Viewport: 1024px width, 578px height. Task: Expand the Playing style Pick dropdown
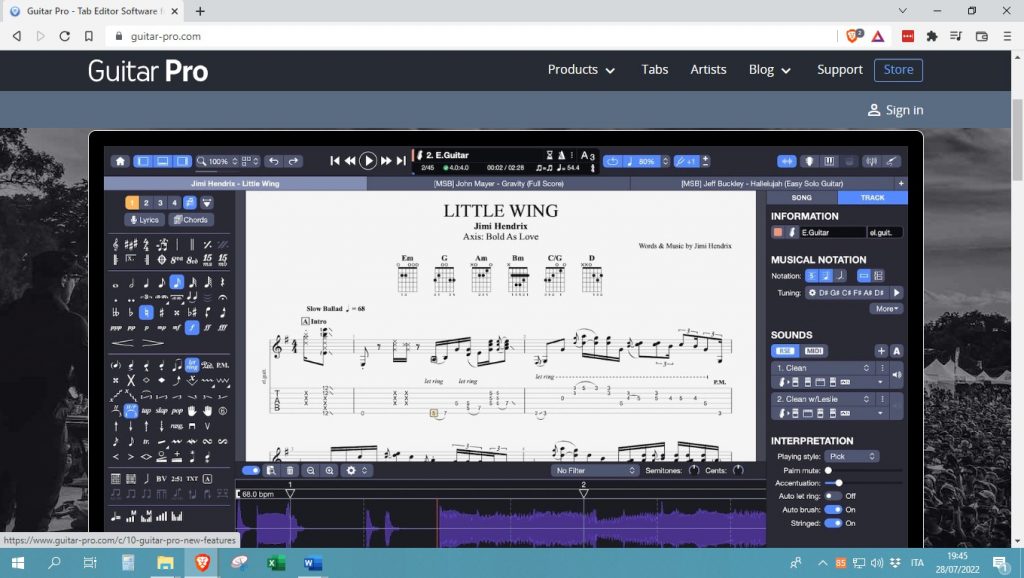click(x=853, y=456)
